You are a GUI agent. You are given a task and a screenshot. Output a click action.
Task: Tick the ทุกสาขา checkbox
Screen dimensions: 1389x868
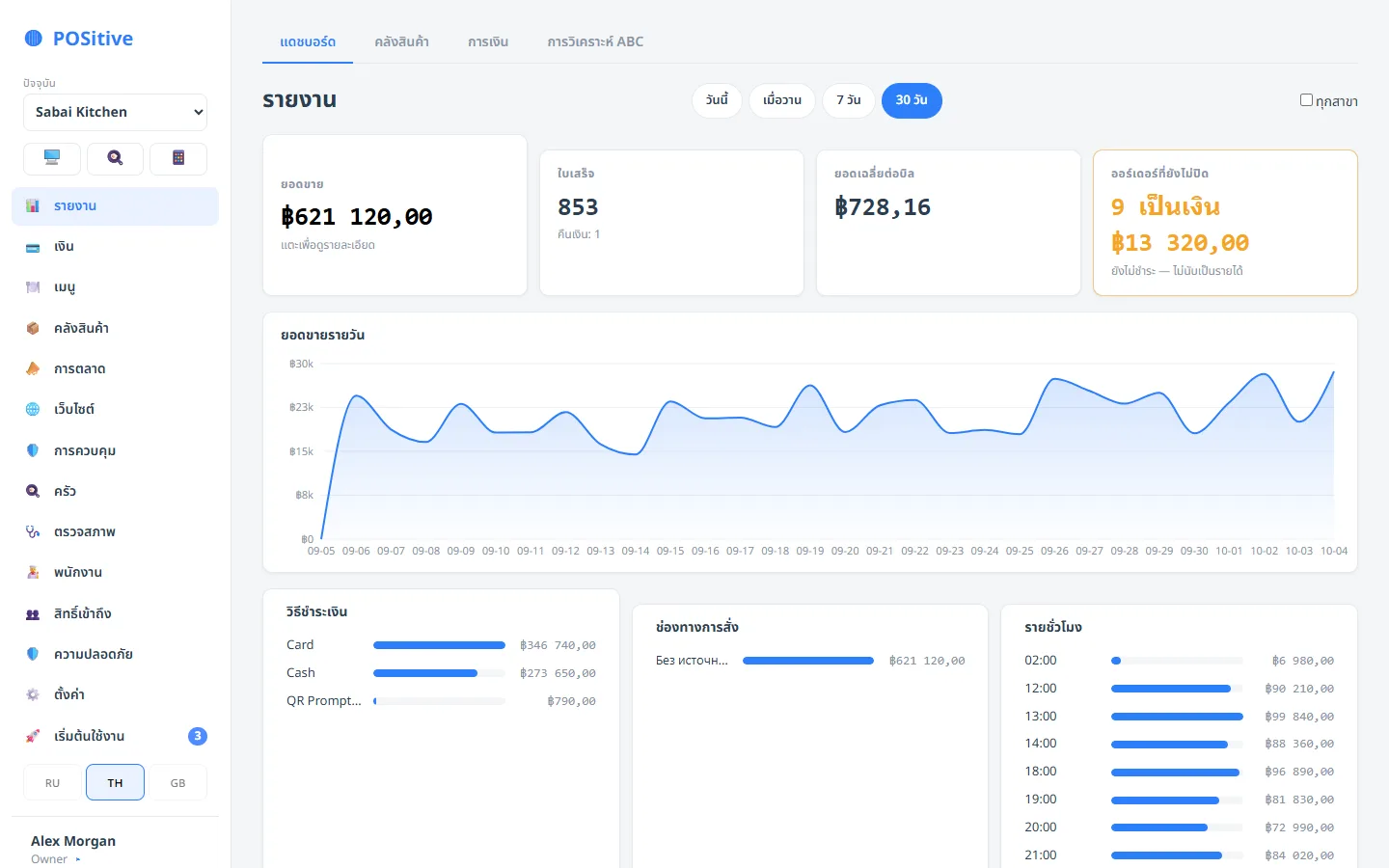[x=1306, y=100]
